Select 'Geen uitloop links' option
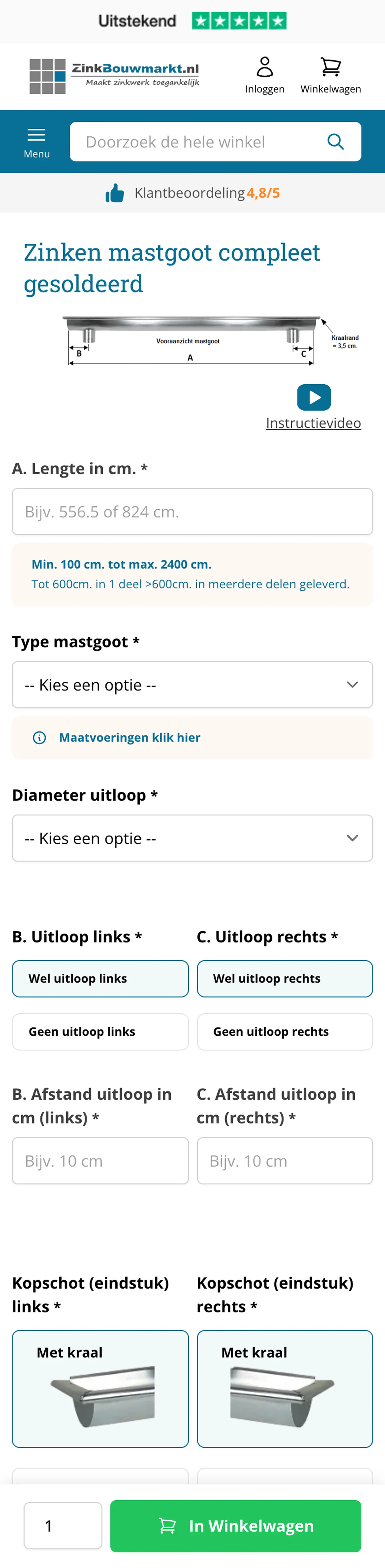The width and height of the screenshot is (385, 1568). coord(100,1031)
